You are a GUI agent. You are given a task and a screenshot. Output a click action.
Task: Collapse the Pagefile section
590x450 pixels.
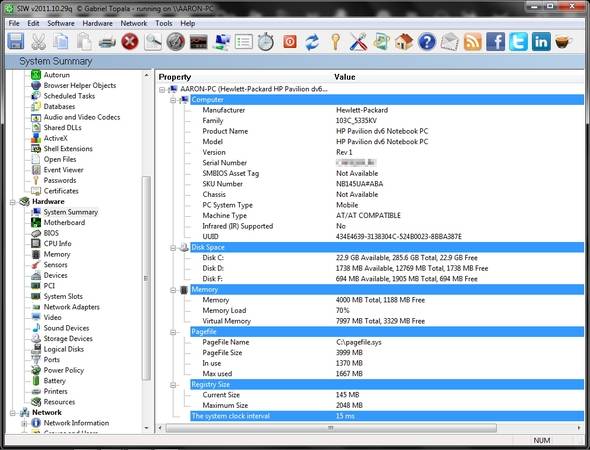(x=173, y=332)
